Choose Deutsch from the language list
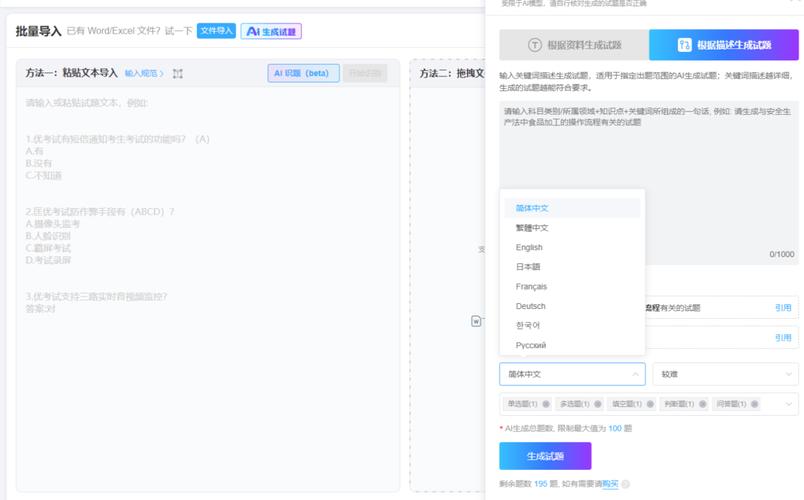804x500 pixels. pyautogui.click(x=572, y=306)
